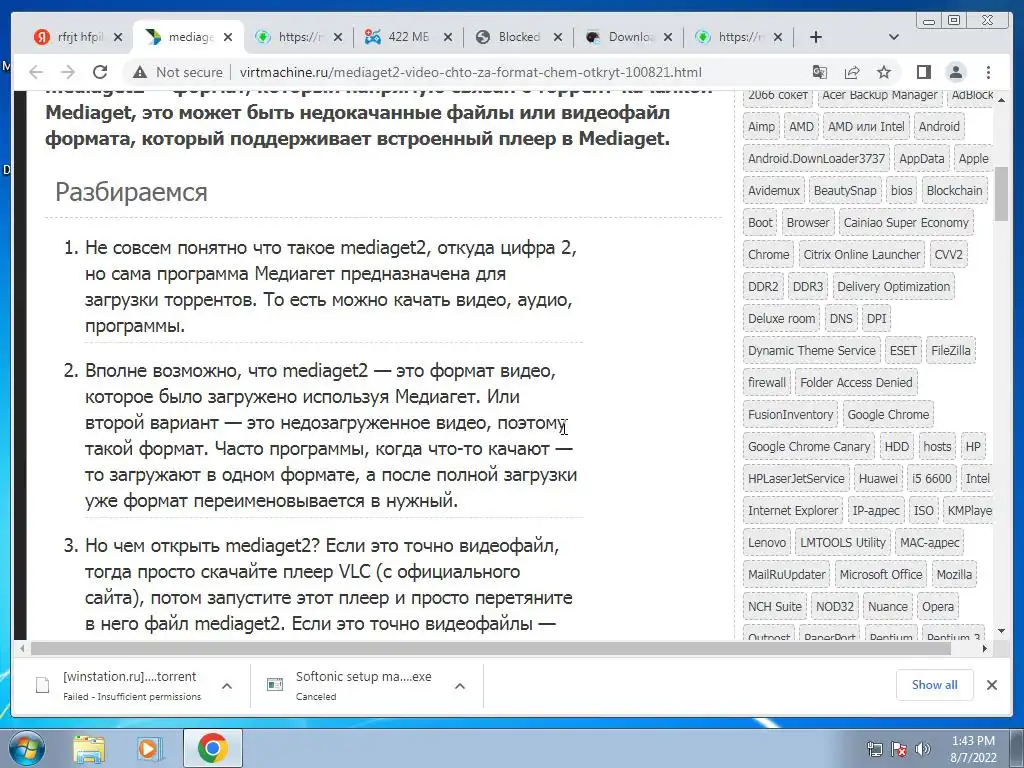Open the Google Chrome Canary tag
1024x768 pixels.
click(x=809, y=447)
